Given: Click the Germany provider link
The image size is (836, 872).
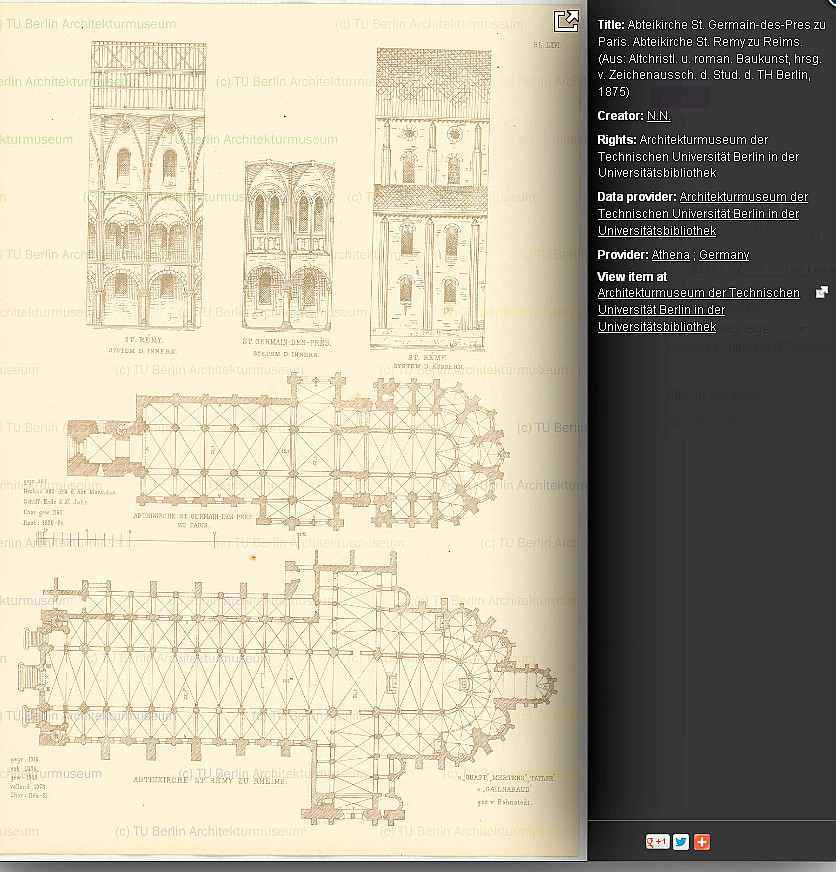Looking at the screenshot, I should coord(724,255).
